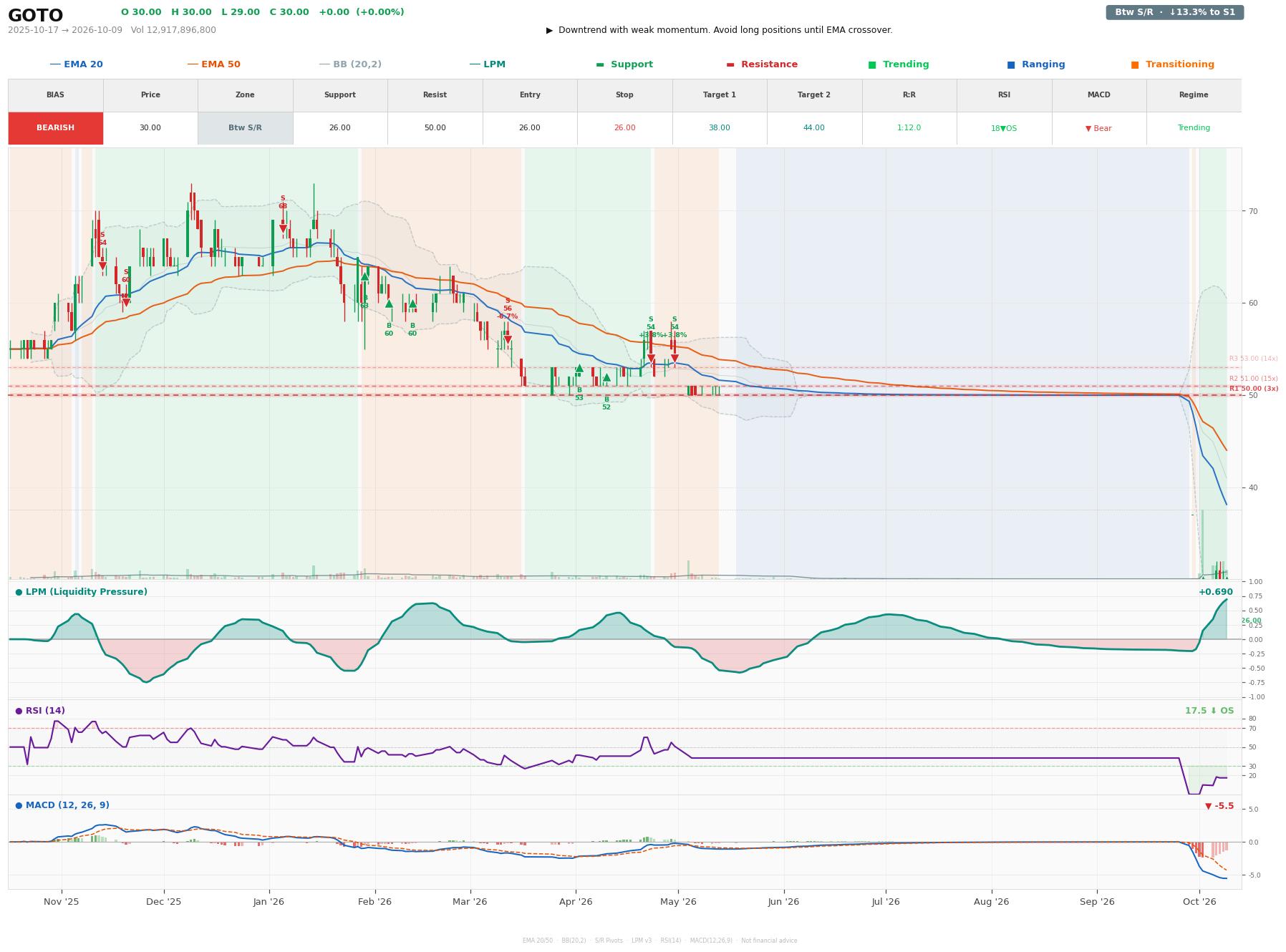Click the R3 53.00 resistance label
The height and width of the screenshot is (952, 1286).
[x=1253, y=359]
